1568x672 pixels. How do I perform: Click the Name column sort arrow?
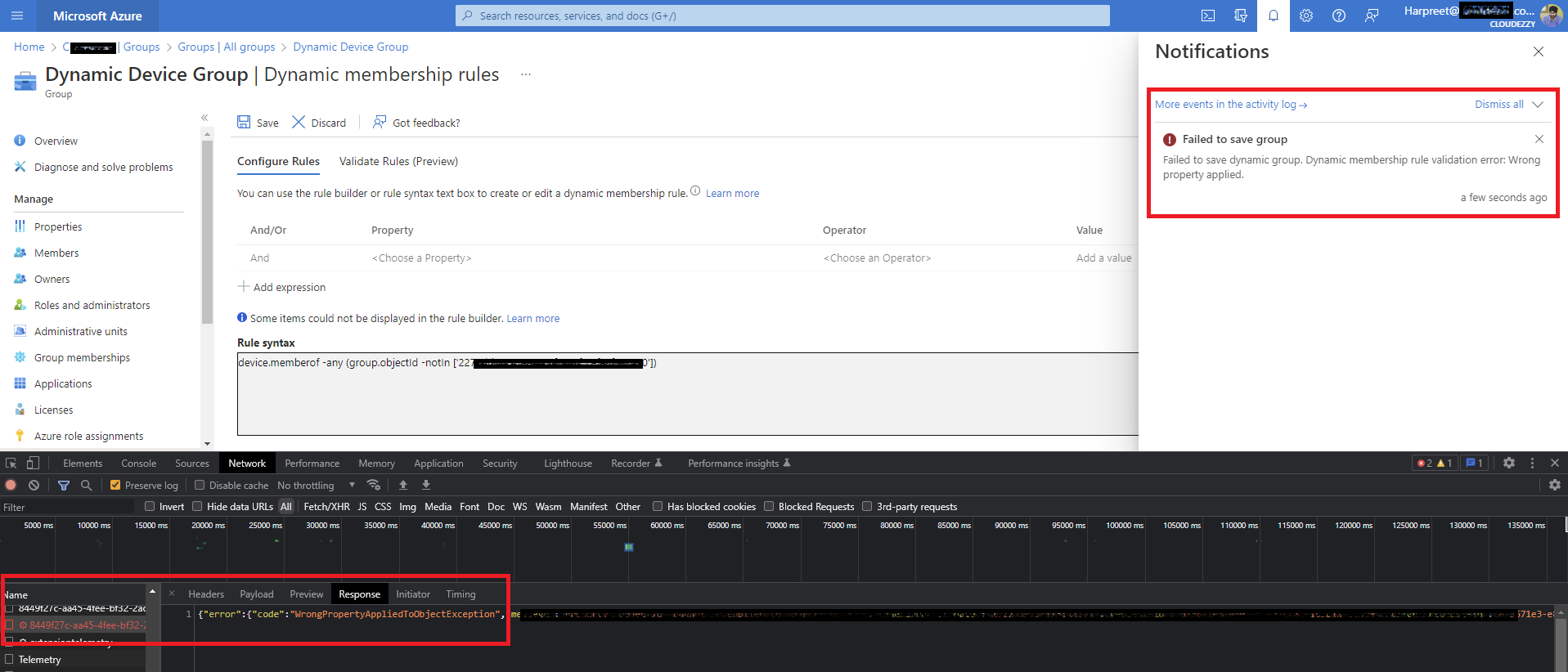(x=152, y=591)
